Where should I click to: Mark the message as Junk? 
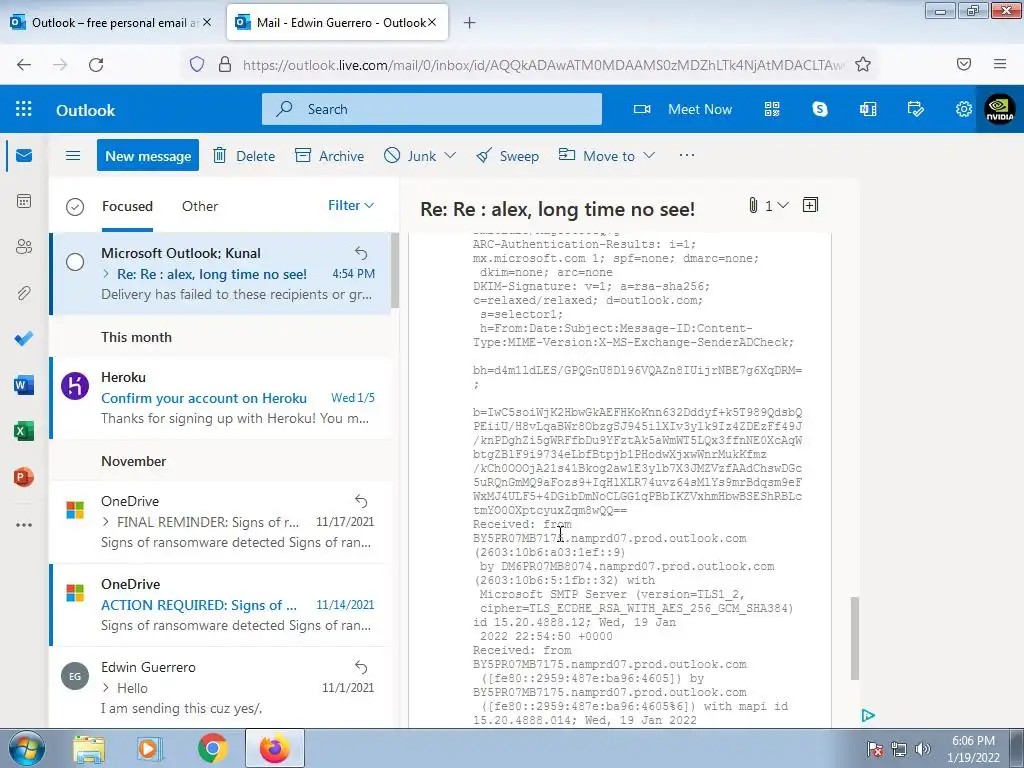tap(410, 155)
